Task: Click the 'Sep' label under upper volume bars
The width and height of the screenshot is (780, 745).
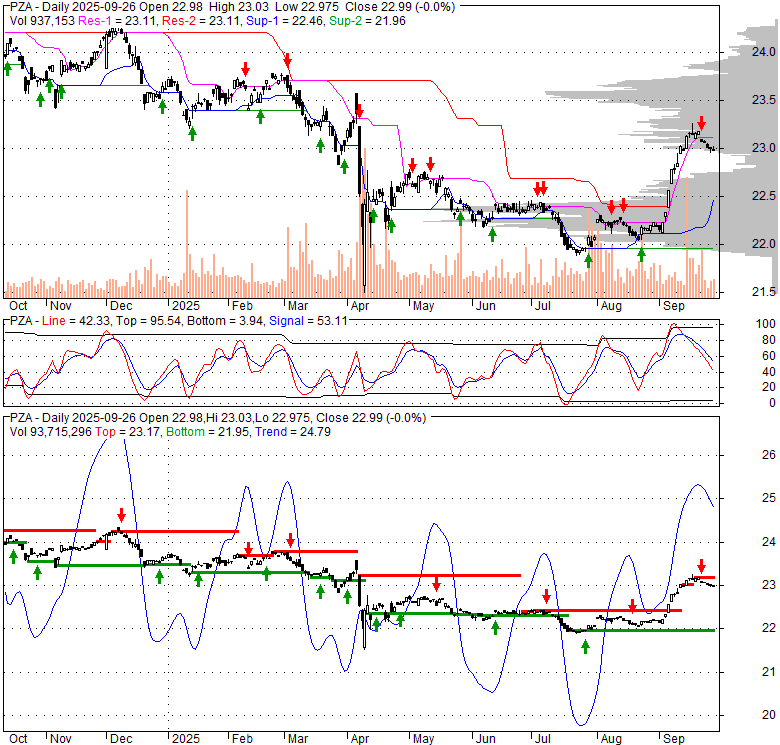Action: 674,306
